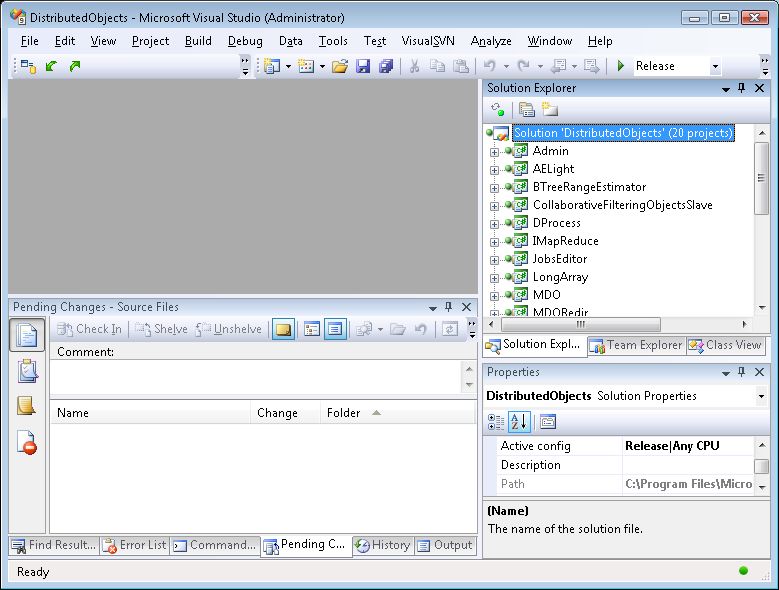Open Solution Explorer window position dropdown arrow

tap(726, 89)
